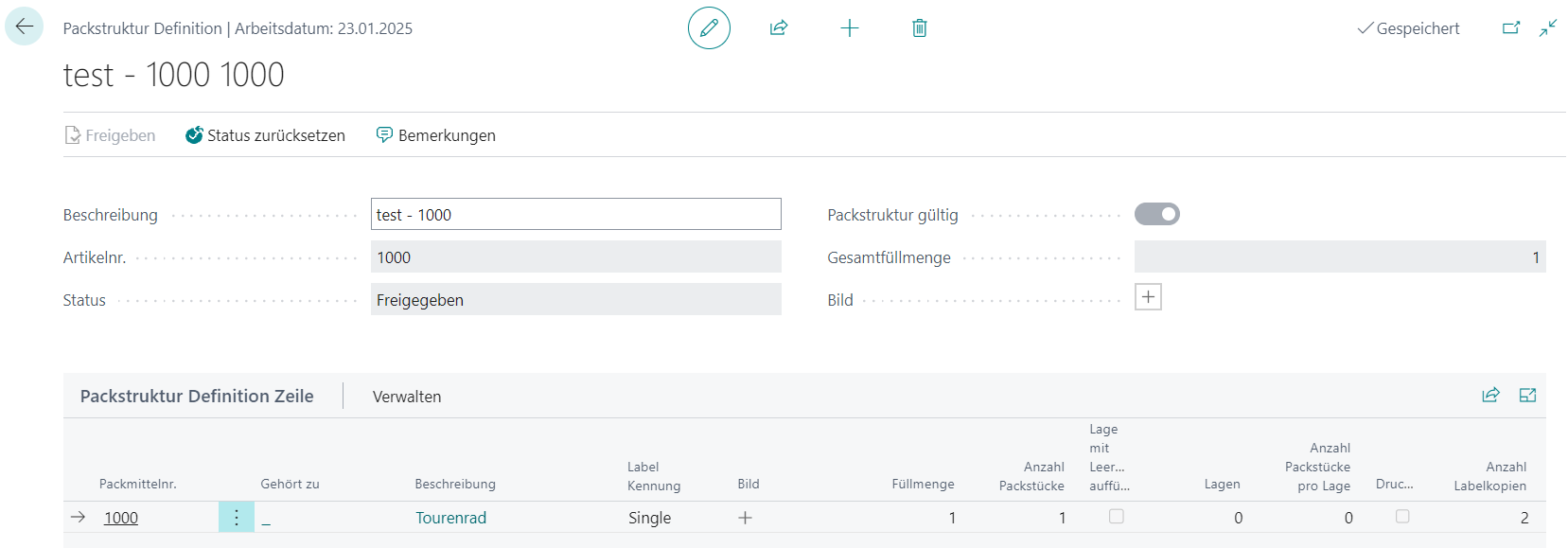Click the back arrow button
Viewport: 1568px width, 548px height.
click(24, 27)
